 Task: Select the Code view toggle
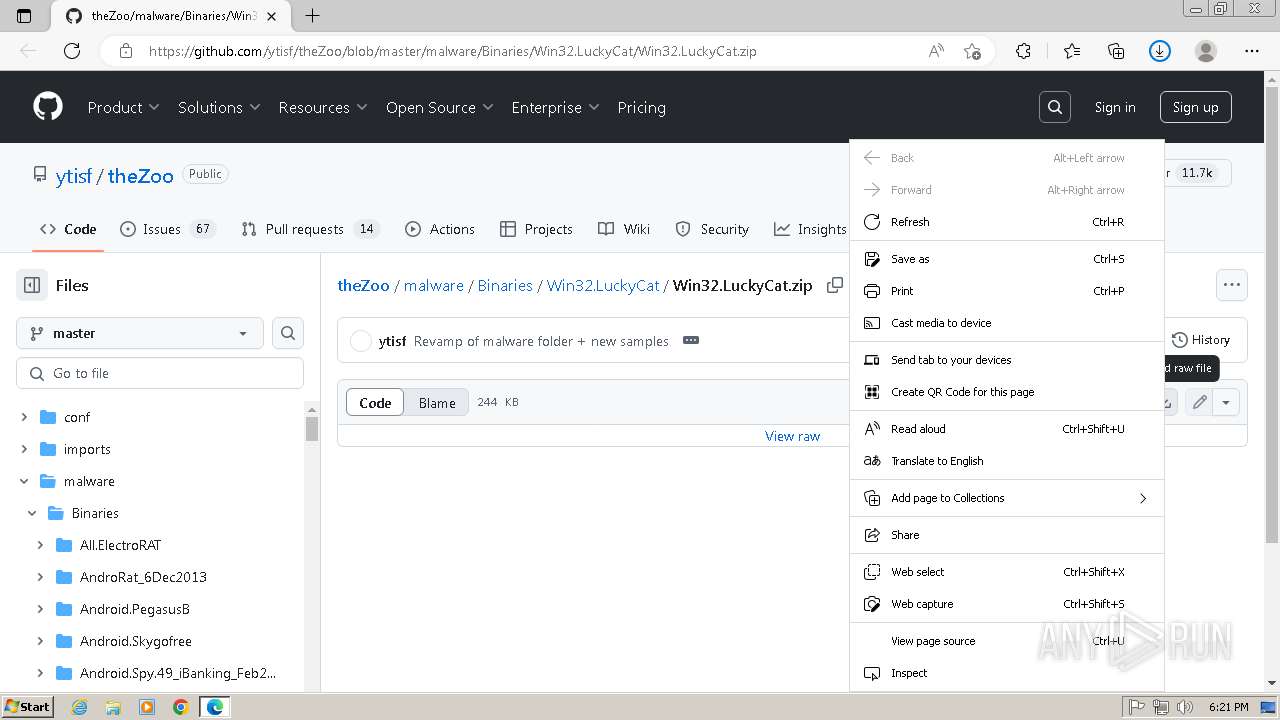click(375, 402)
